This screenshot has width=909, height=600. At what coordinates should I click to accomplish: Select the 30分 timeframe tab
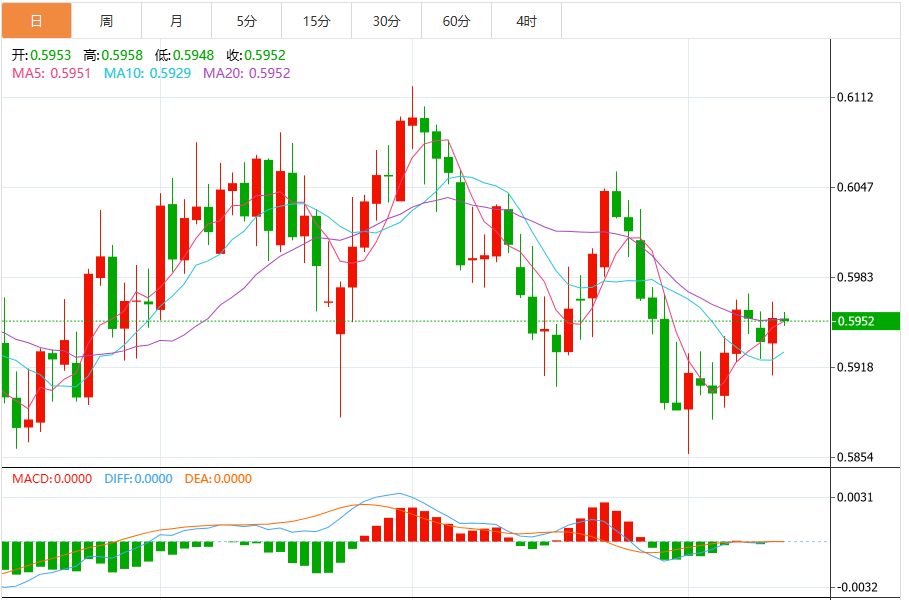coord(387,21)
